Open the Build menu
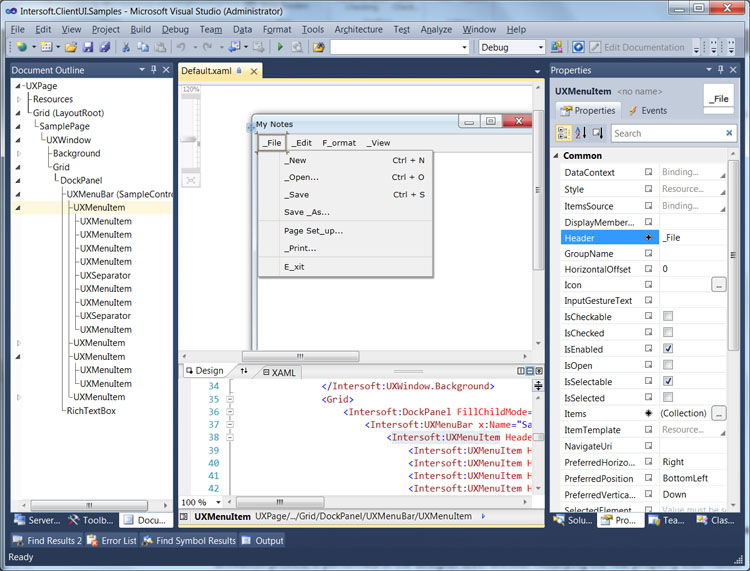750x571 pixels. click(x=141, y=30)
